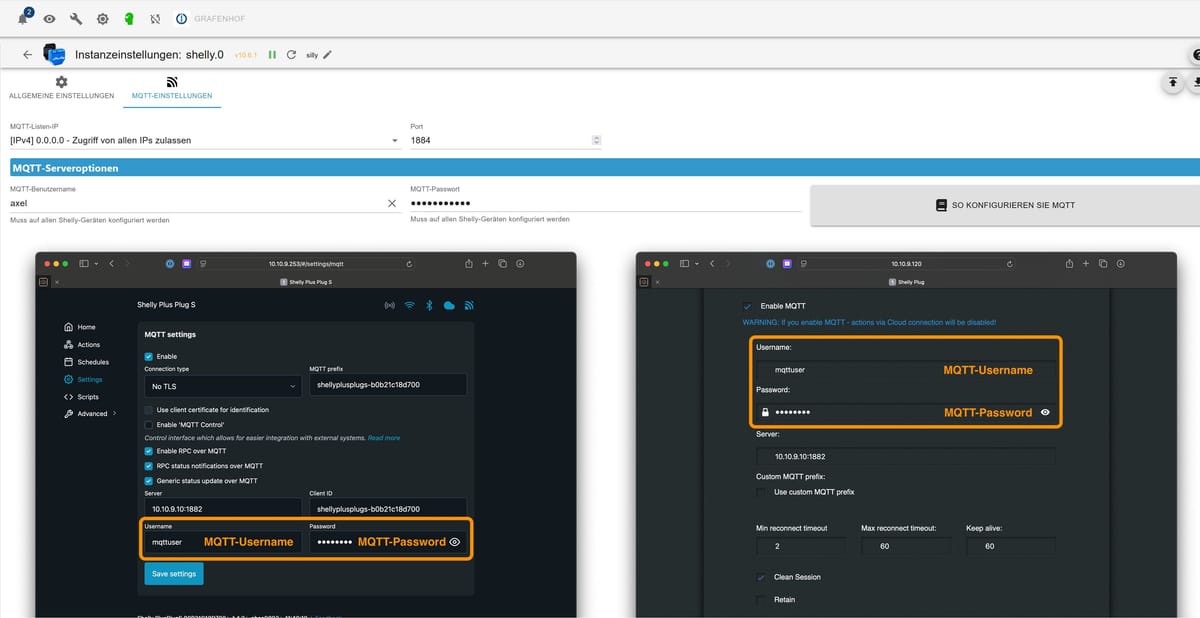Toggle Generic status update over MQTT

[149, 481]
